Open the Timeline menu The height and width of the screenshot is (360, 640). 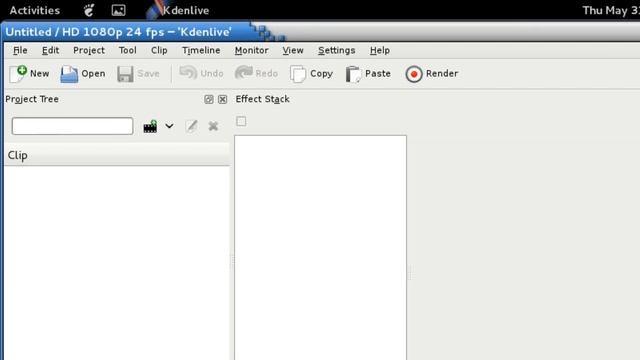click(x=201, y=50)
